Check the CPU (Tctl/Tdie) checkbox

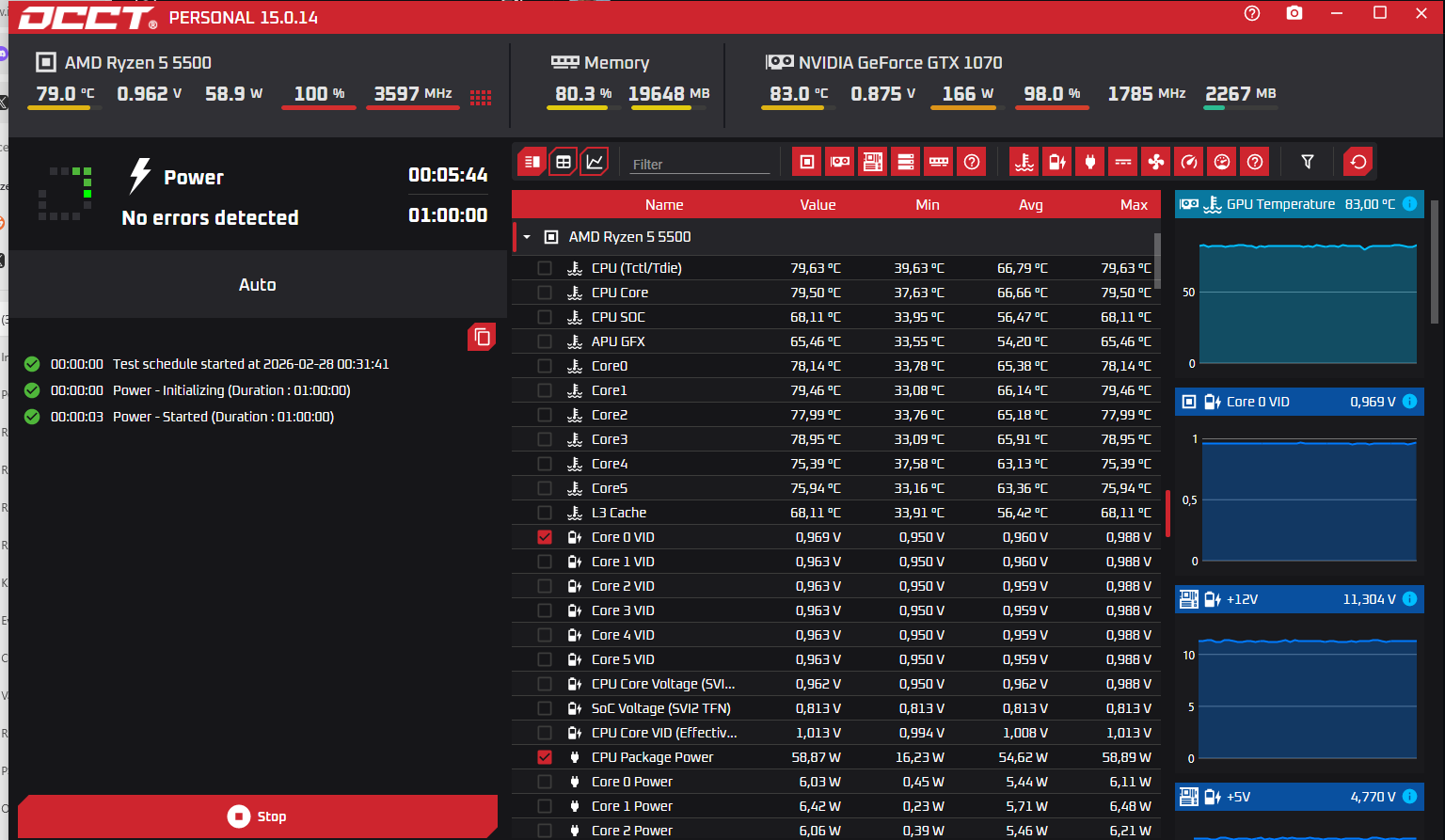pyautogui.click(x=545, y=268)
